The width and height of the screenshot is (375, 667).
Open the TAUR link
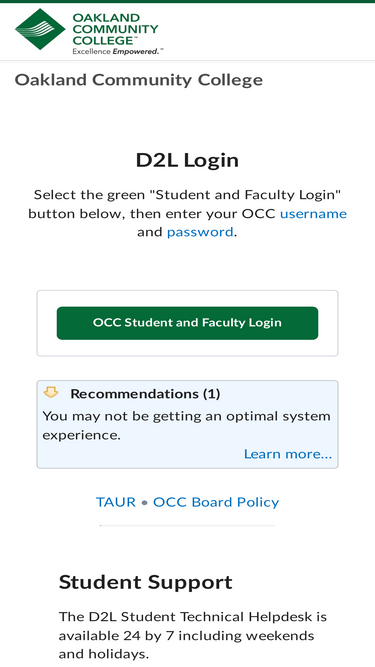pos(116,502)
